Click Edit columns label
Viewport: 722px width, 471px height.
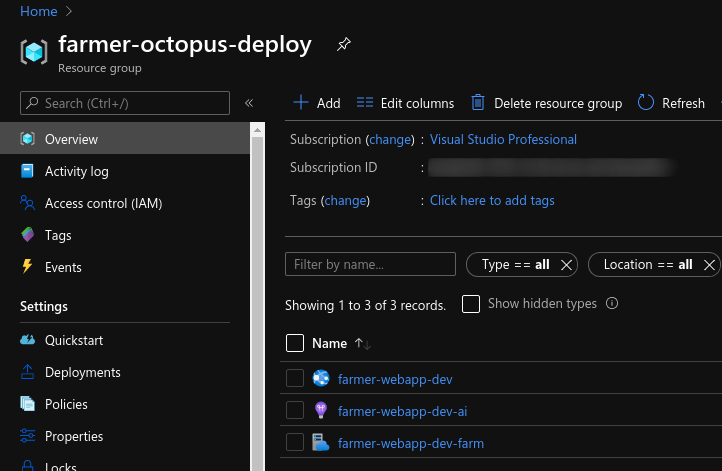[x=417, y=103]
